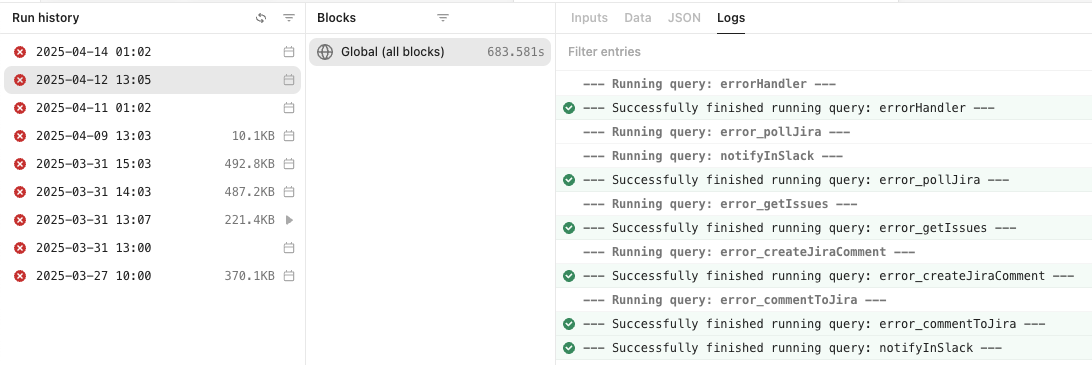Click calendar icon for 2025-04-12 13:05 run

pyautogui.click(x=289, y=80)
